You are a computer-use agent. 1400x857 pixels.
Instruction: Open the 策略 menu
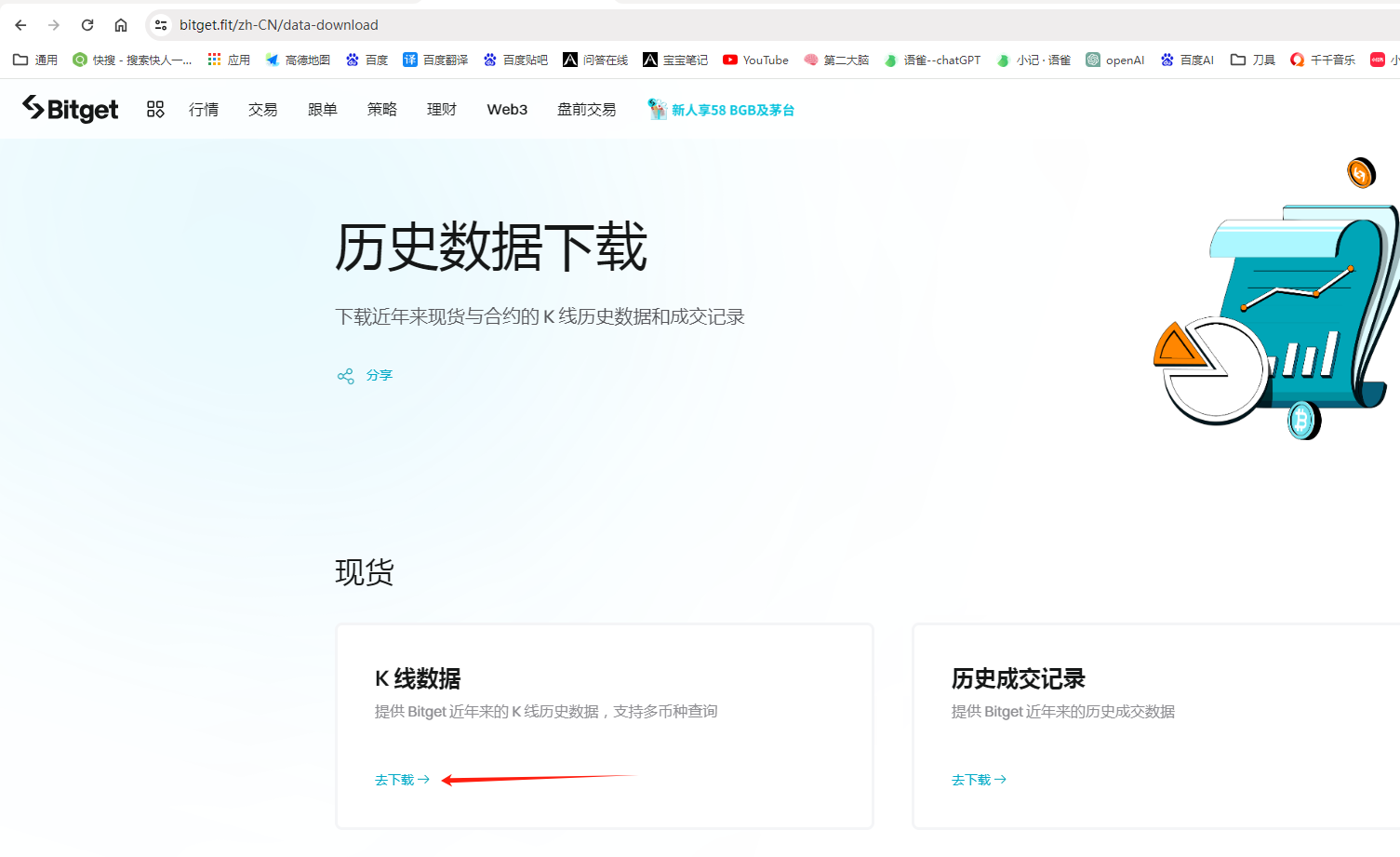(382, 109)
